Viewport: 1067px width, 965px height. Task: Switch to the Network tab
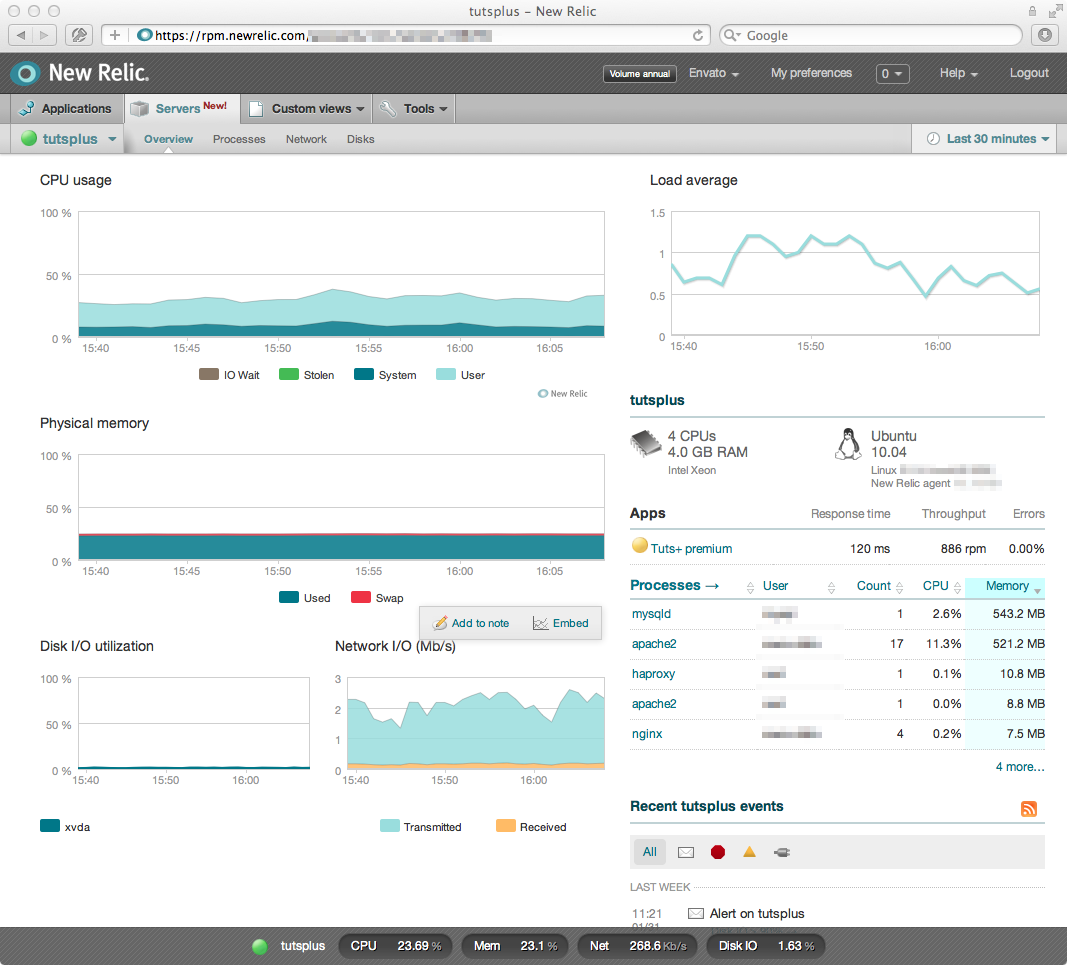coord(306,140)
